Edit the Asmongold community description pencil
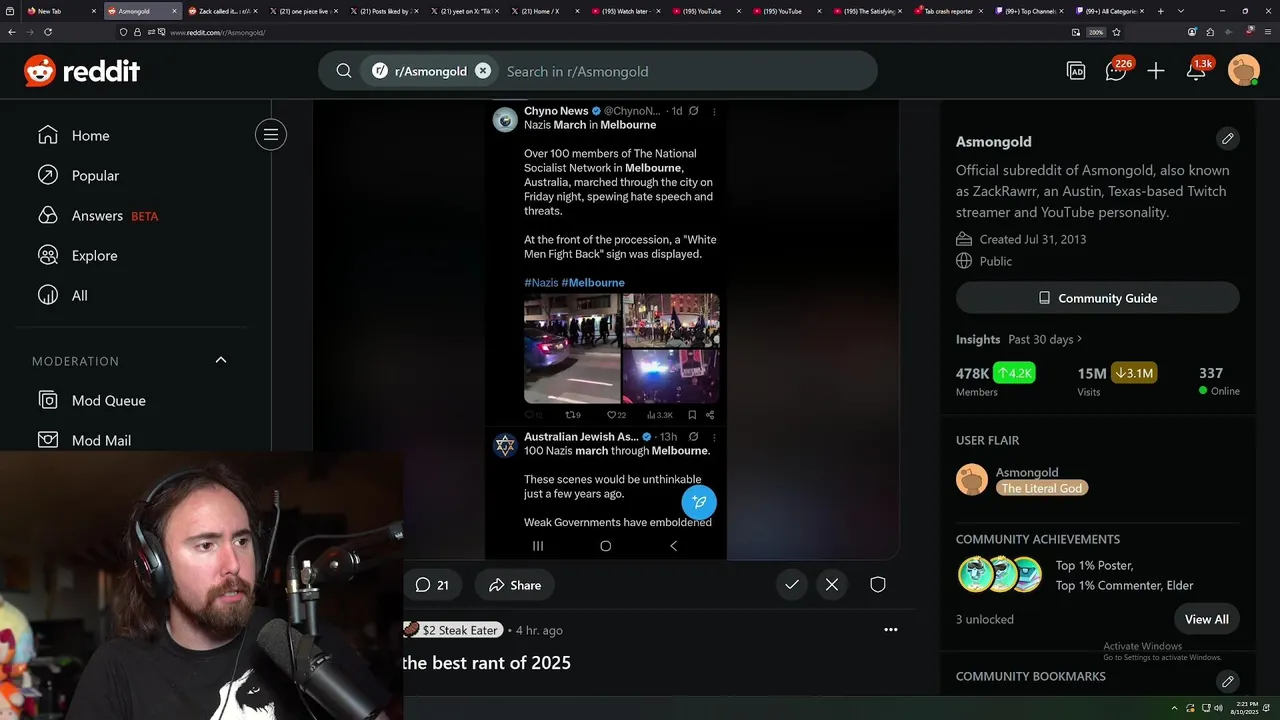The height and width of the screenshot is (720, 1280). pyautogui.click(x=1228, y=138)
